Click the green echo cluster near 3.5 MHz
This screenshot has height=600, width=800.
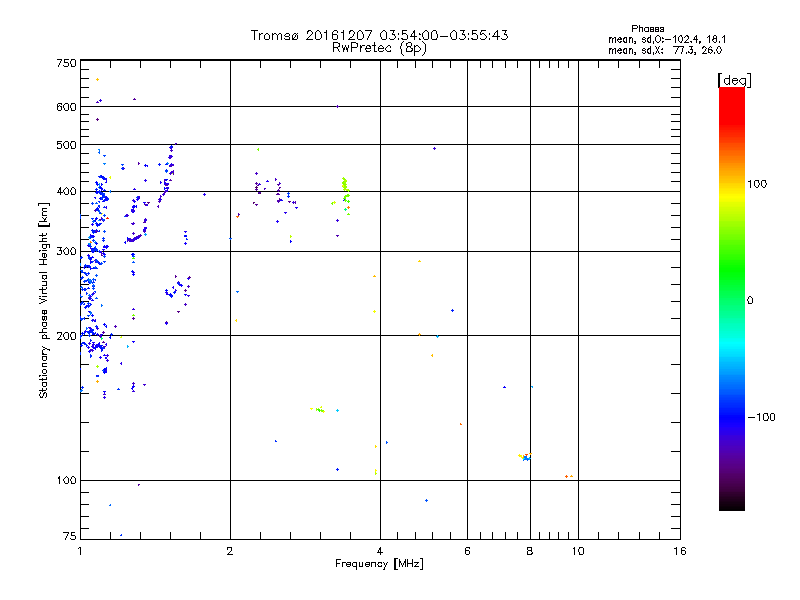click(346, 196)
